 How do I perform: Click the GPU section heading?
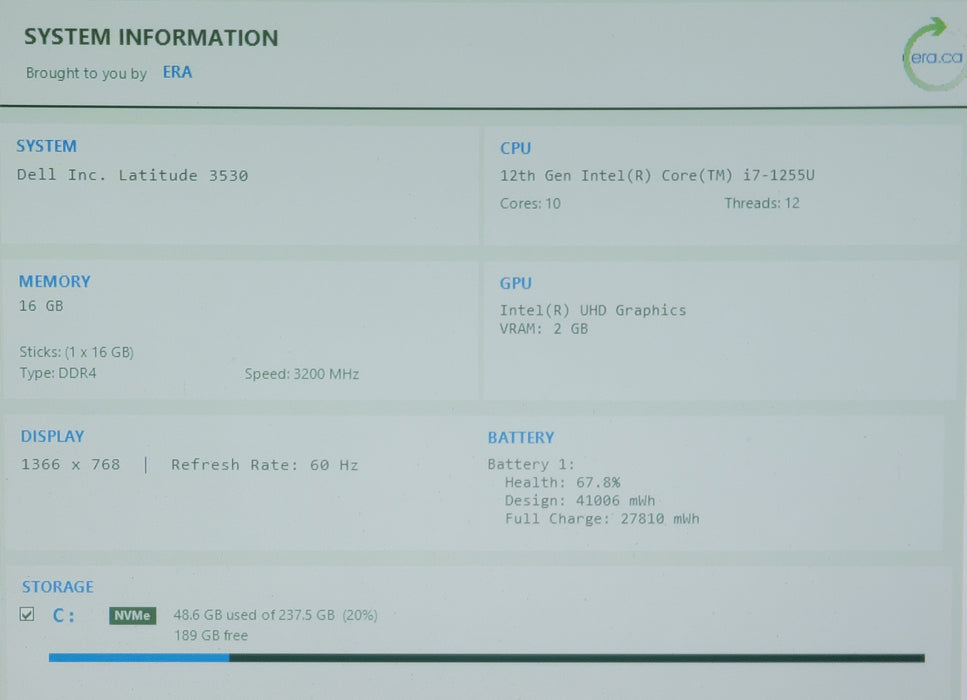515,284
